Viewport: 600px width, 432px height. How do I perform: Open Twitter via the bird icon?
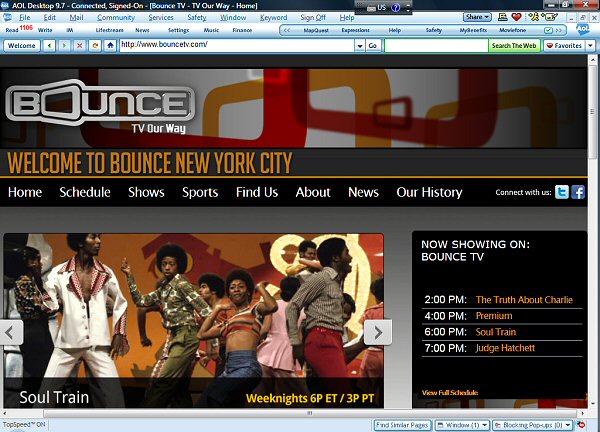(562, 192)
